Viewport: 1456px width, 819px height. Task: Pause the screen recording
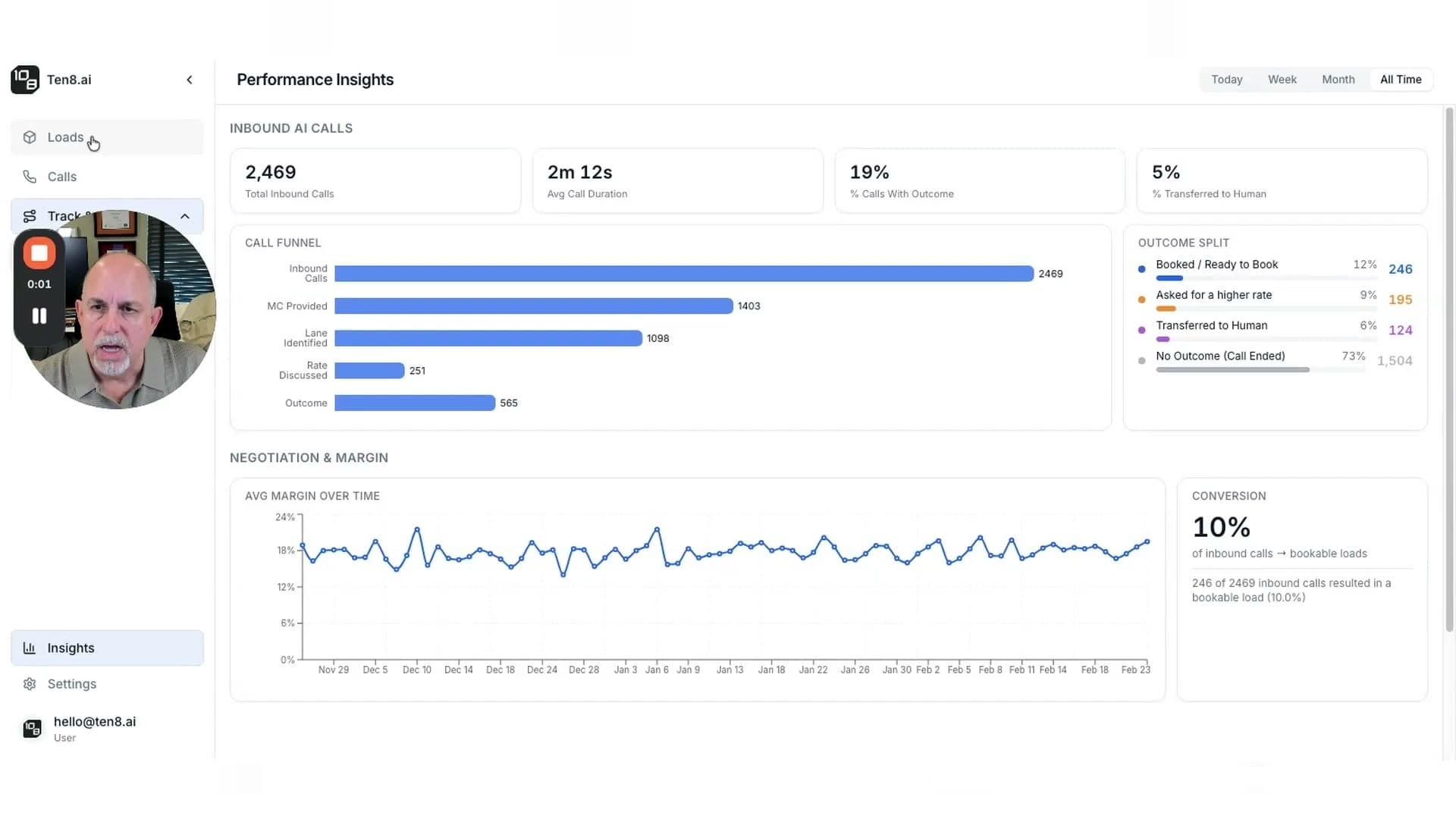[39, 315]
